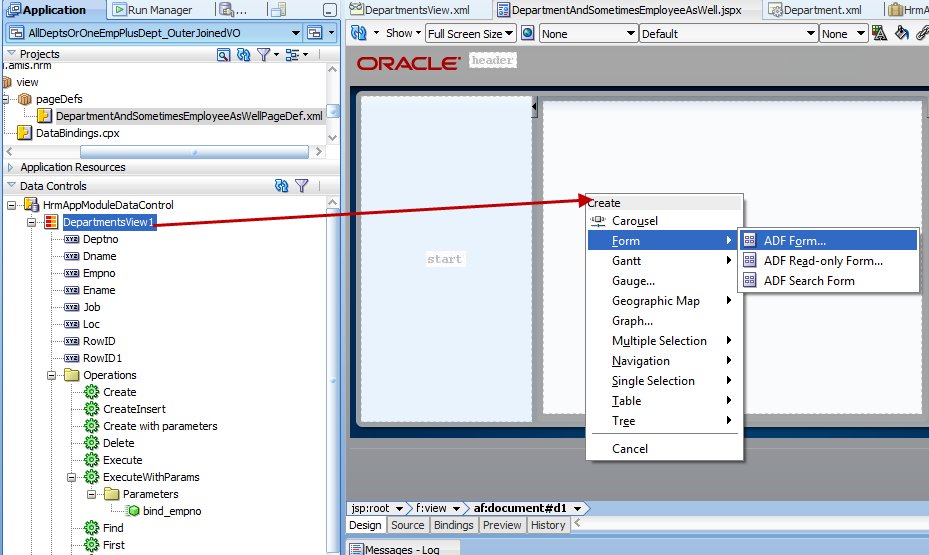The image size is (929, 555).
Task: Click the Projects search icon
Action: click(223, 54)
